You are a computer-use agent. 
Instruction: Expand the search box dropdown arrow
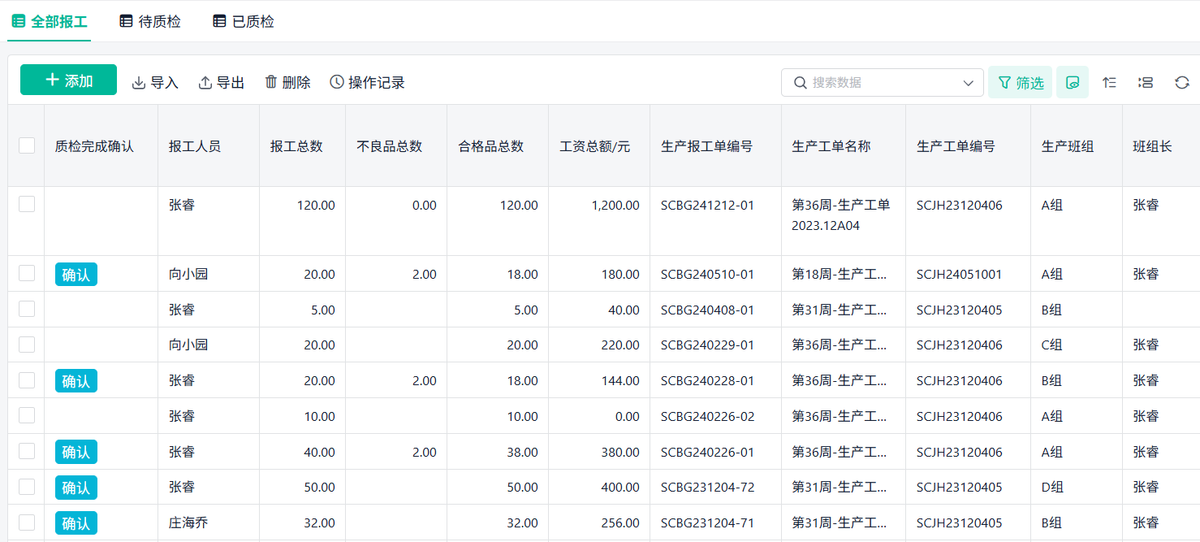coord(967,82)
